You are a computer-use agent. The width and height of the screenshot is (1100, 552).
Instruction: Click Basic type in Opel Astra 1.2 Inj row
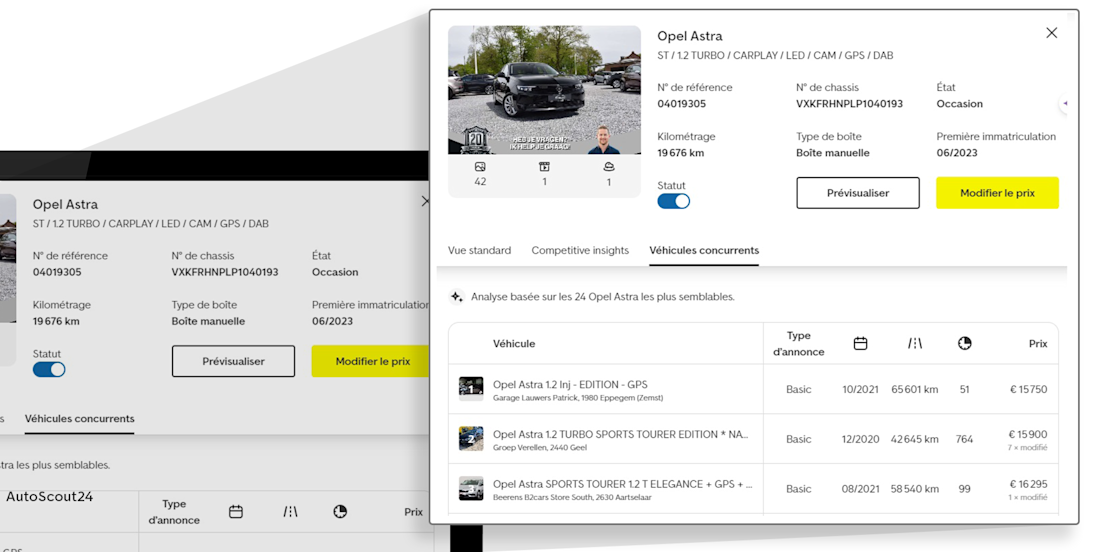tap(798, 389)
